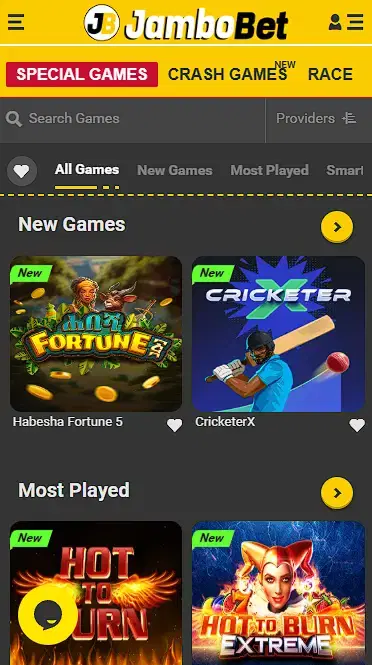Expand the Most Played arrow button
The width and height of the screenshot is (372, 665).
click(337, 493)
